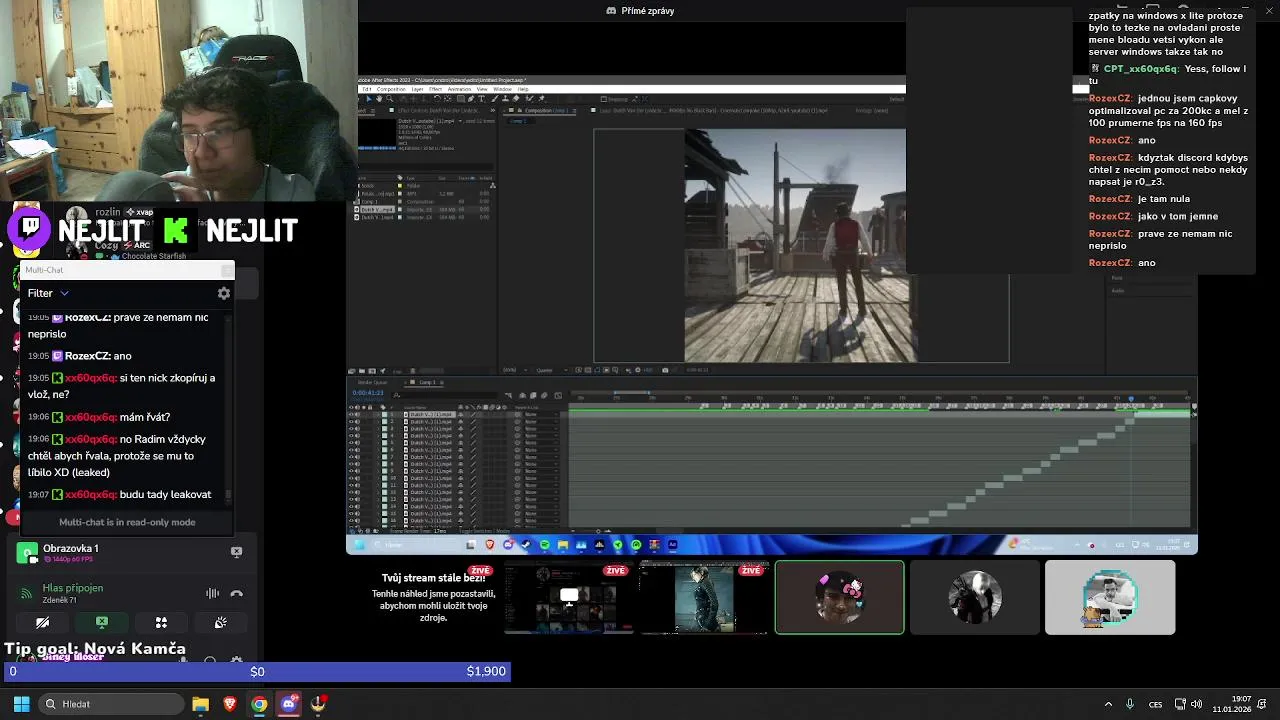Viewport: 1280px width, 720px height.
Task: Open the CES keyboard language indicator
Action: tap(1156, 704)
